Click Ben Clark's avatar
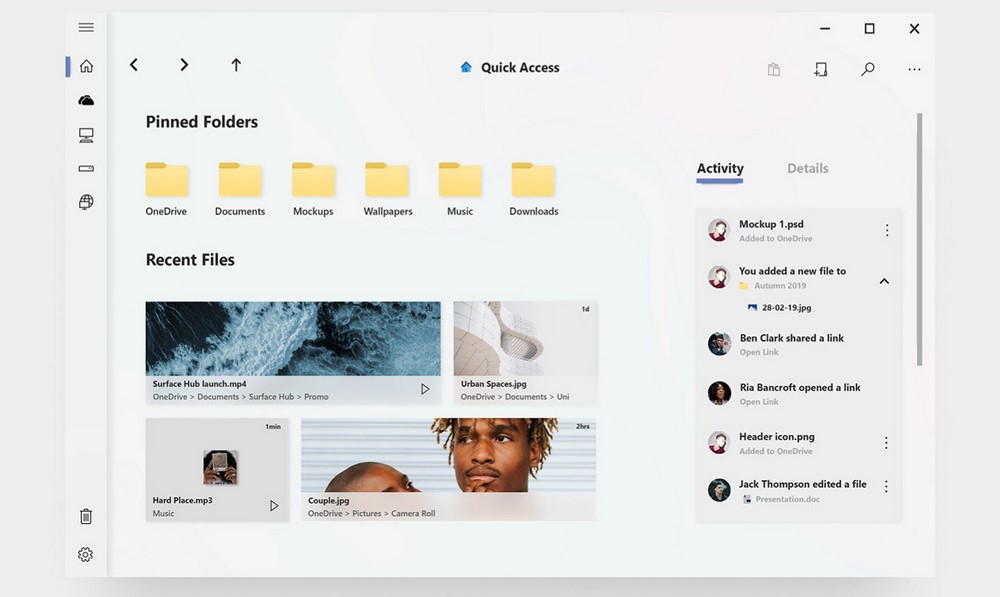Image resolution: width=1000 pixels, height=597 pixels. coord(719,344)
